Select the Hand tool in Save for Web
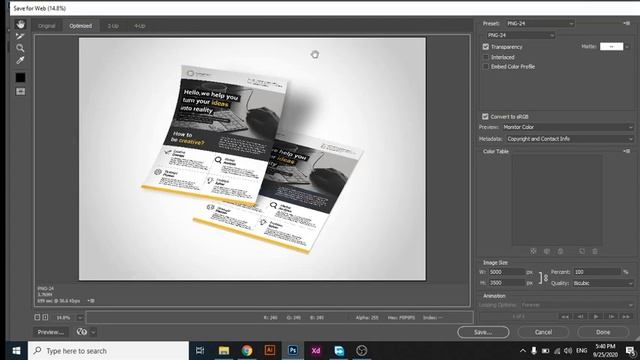640x360 pixels. coord(20,24)
